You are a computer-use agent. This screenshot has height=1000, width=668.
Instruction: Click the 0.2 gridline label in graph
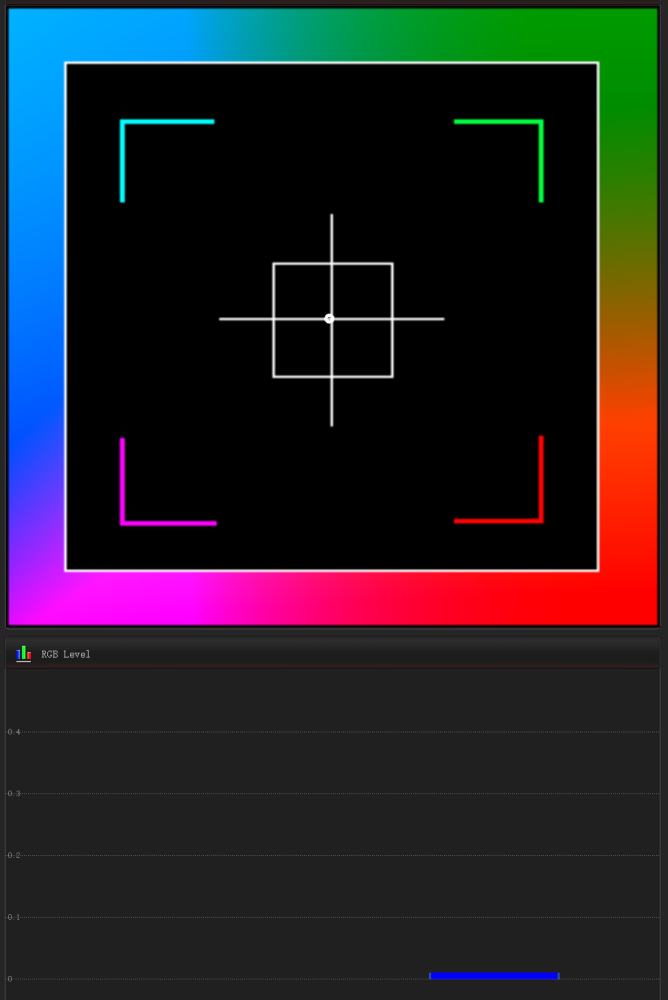14,855
